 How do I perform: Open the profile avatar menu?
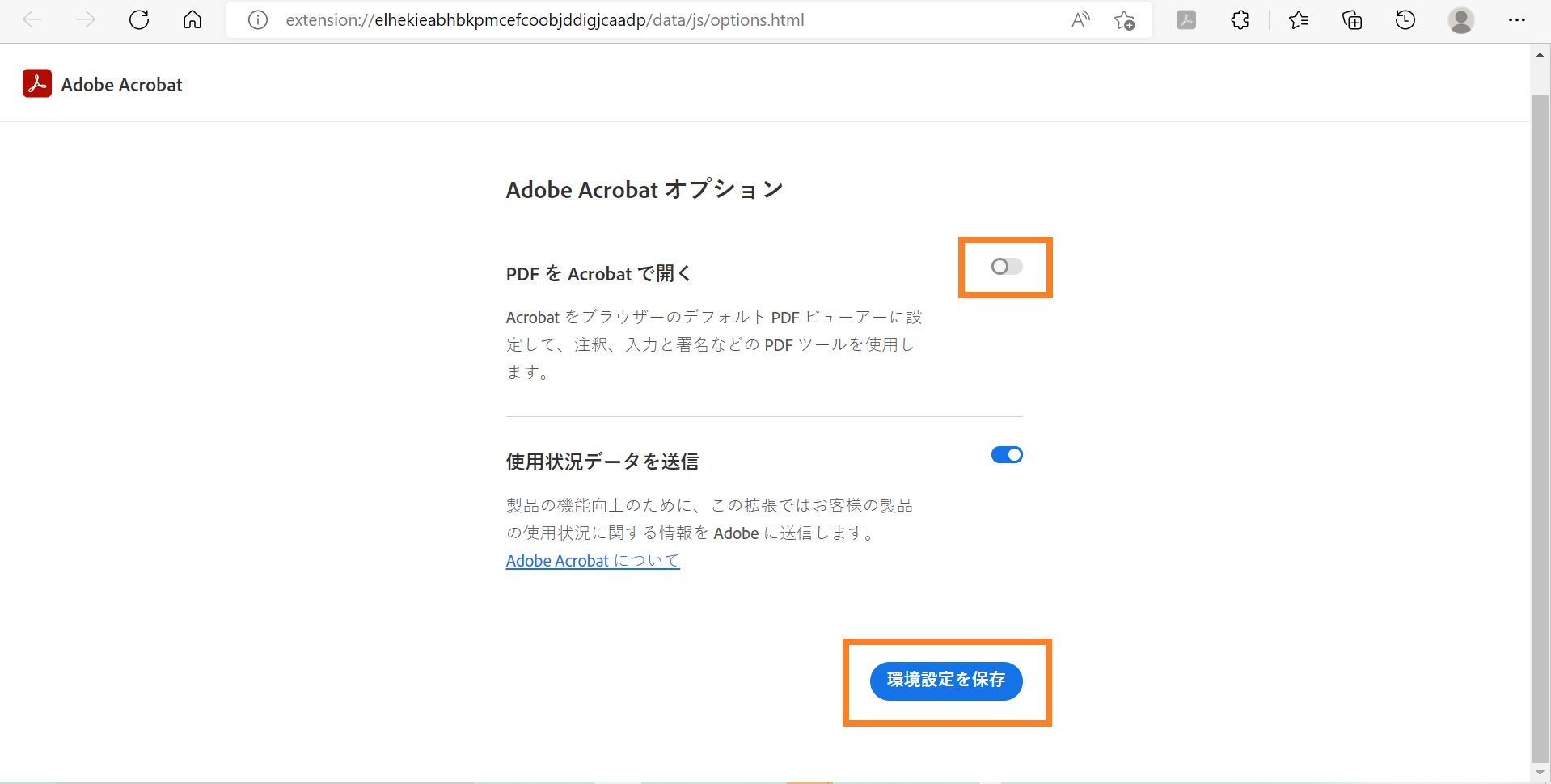tap(1460, 19)
